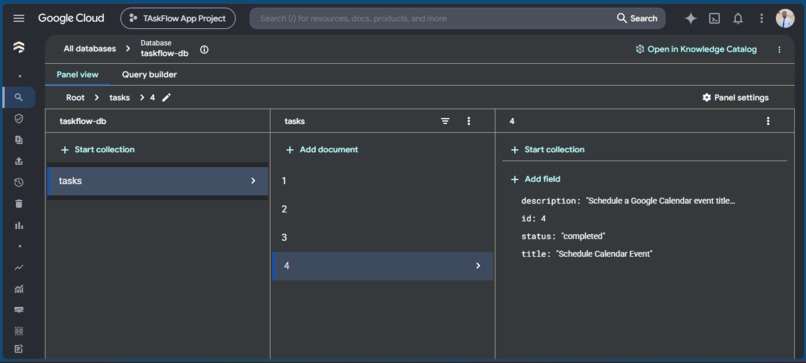The image size is (806, 363).
Task: Select document 3
Action: pyautogui.click(x=382, y=238)
